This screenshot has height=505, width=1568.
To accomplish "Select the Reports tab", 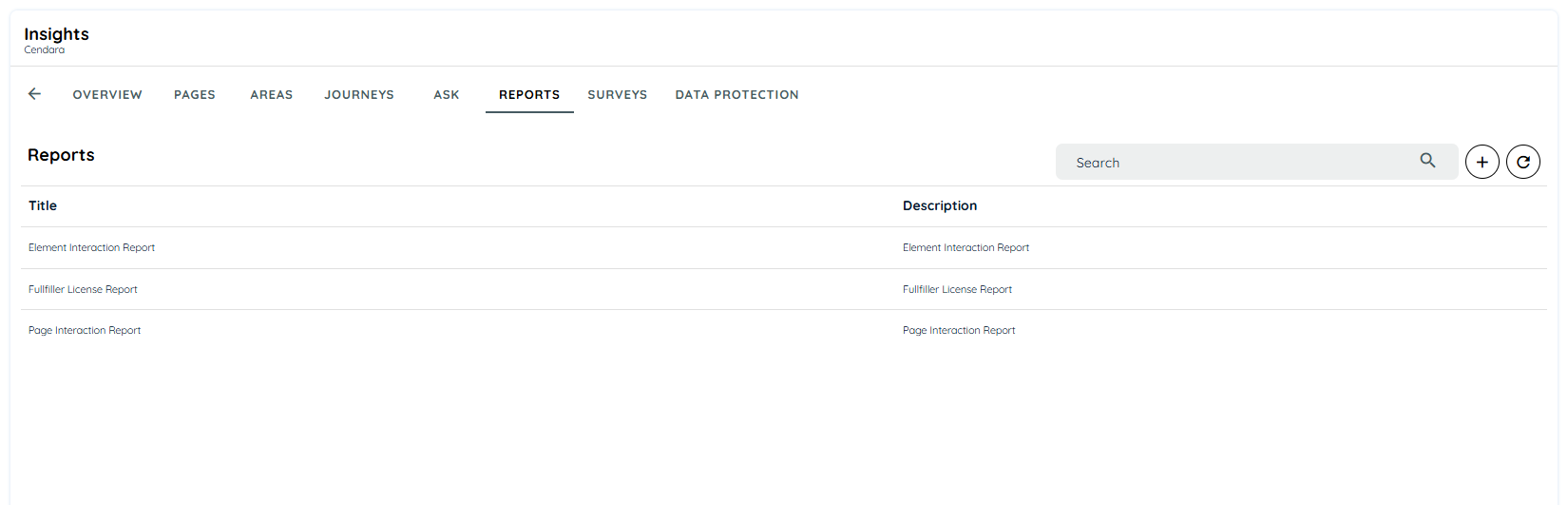I will (529, 95).
